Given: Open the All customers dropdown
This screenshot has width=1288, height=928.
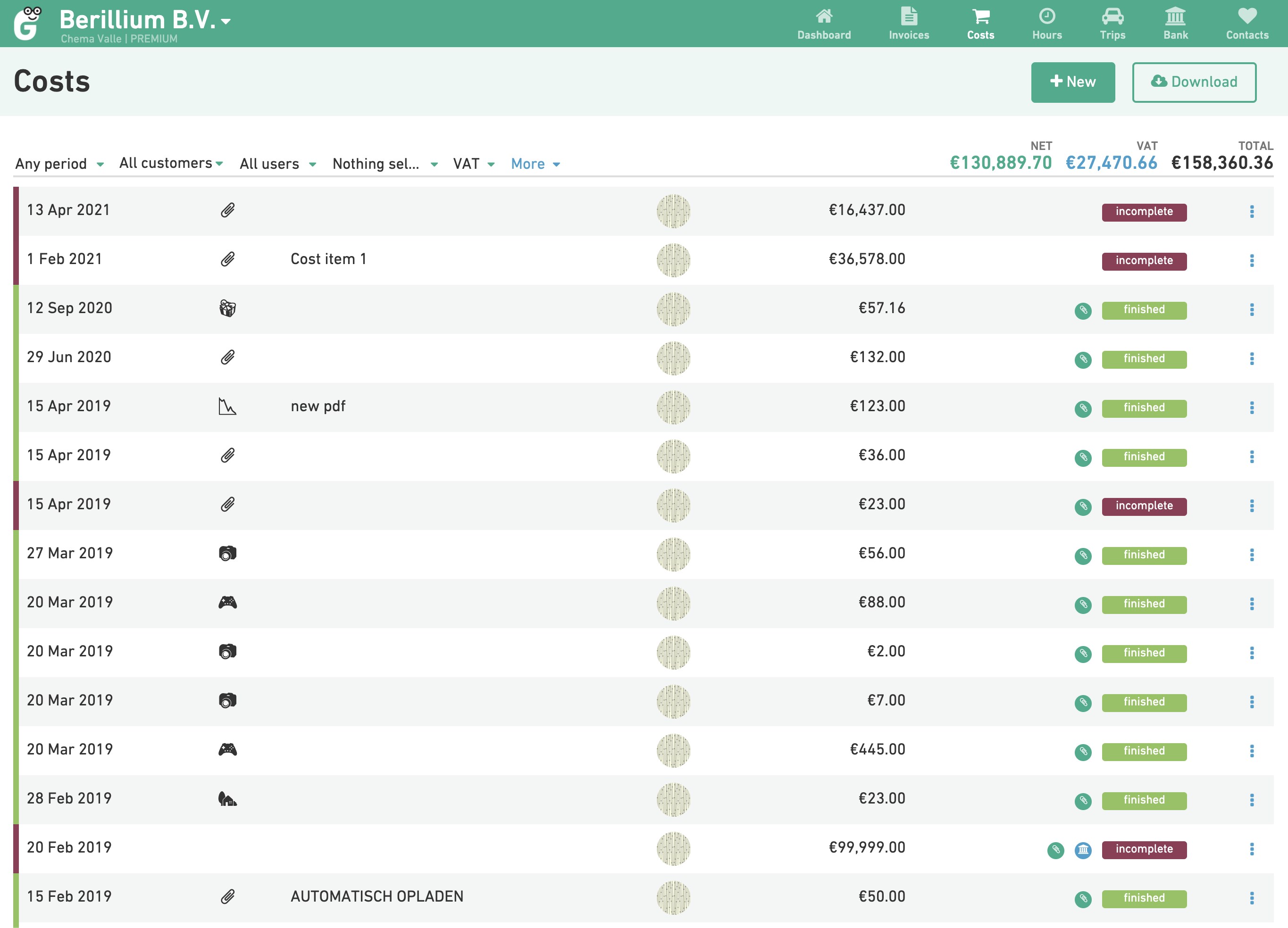Looking at the screenshot, I should click(x=170, y=164).
